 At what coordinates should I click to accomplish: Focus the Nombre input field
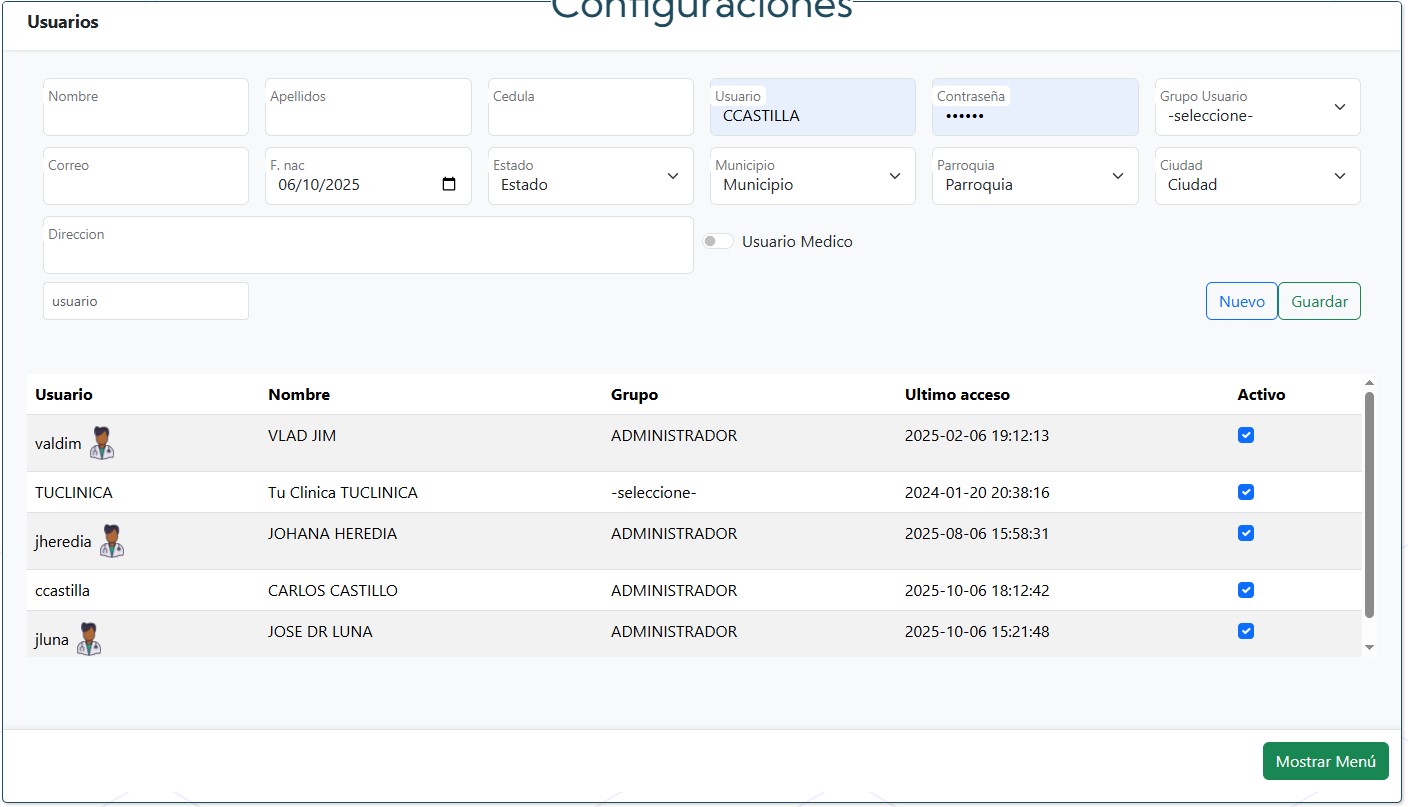click(x=146, y=107)
